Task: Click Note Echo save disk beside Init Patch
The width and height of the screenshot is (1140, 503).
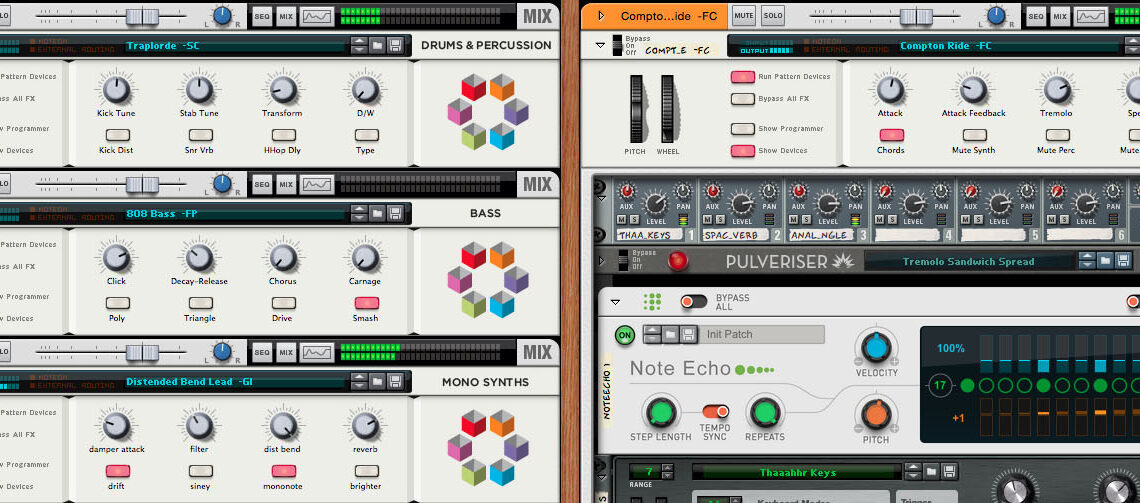Action: click(x=689, y=334)
